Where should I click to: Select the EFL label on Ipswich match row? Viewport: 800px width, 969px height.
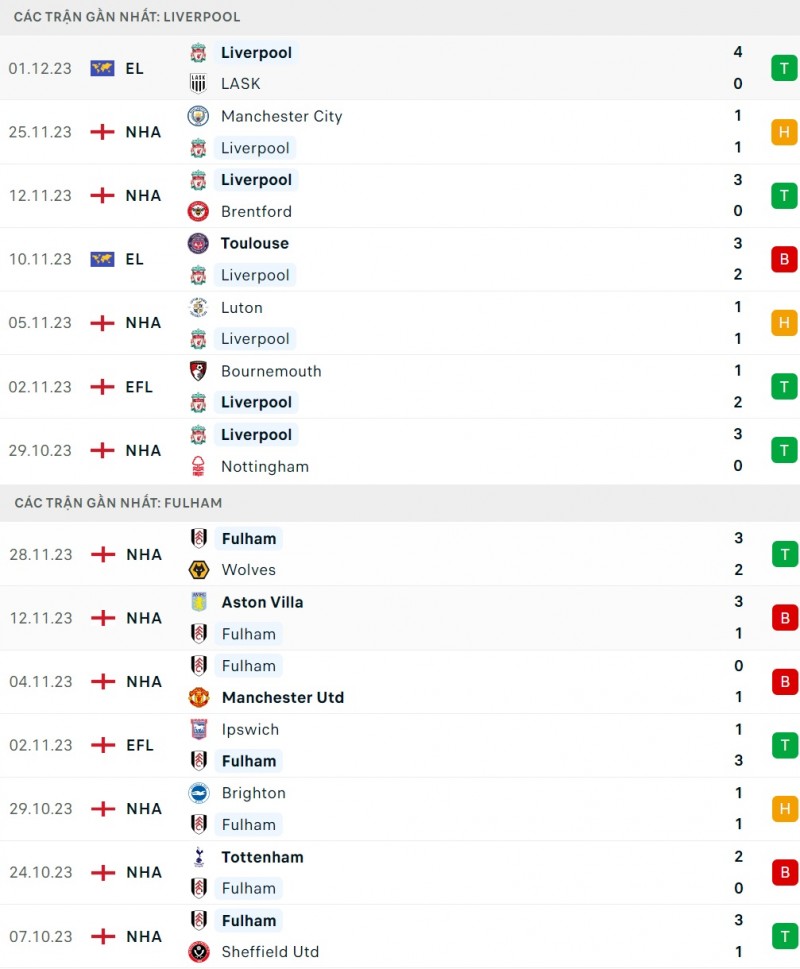[x=140, y=745]
